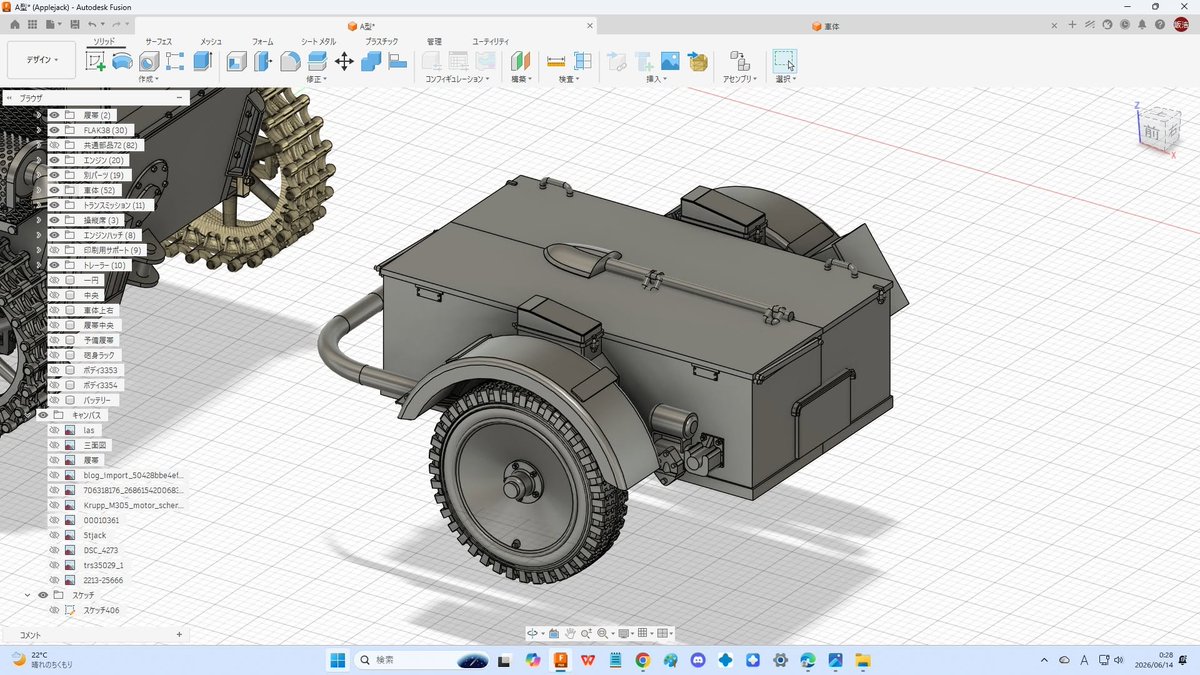The height and width of the screenshot is (675, 1200).
Task: Open the 構築 dropdown menu
Action: click(x=521, y=79)
